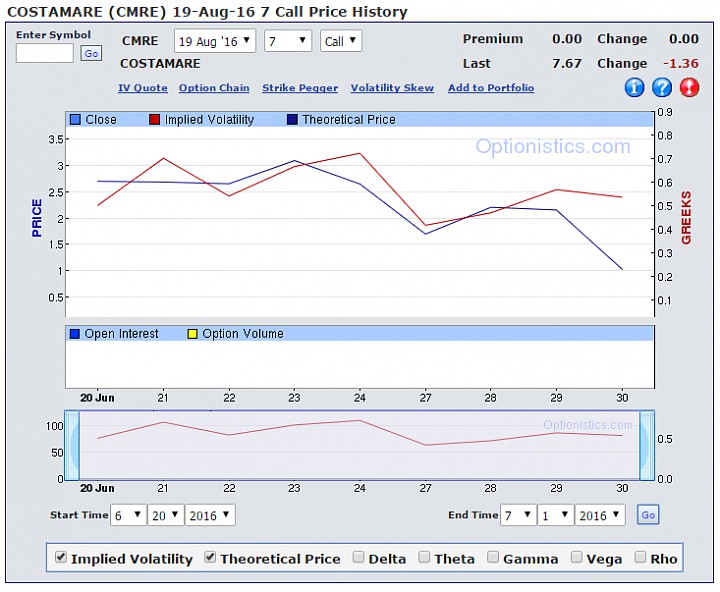
Task: Open Start Time year dropdown
Action: pyautogui.click(x=210, y=515)
